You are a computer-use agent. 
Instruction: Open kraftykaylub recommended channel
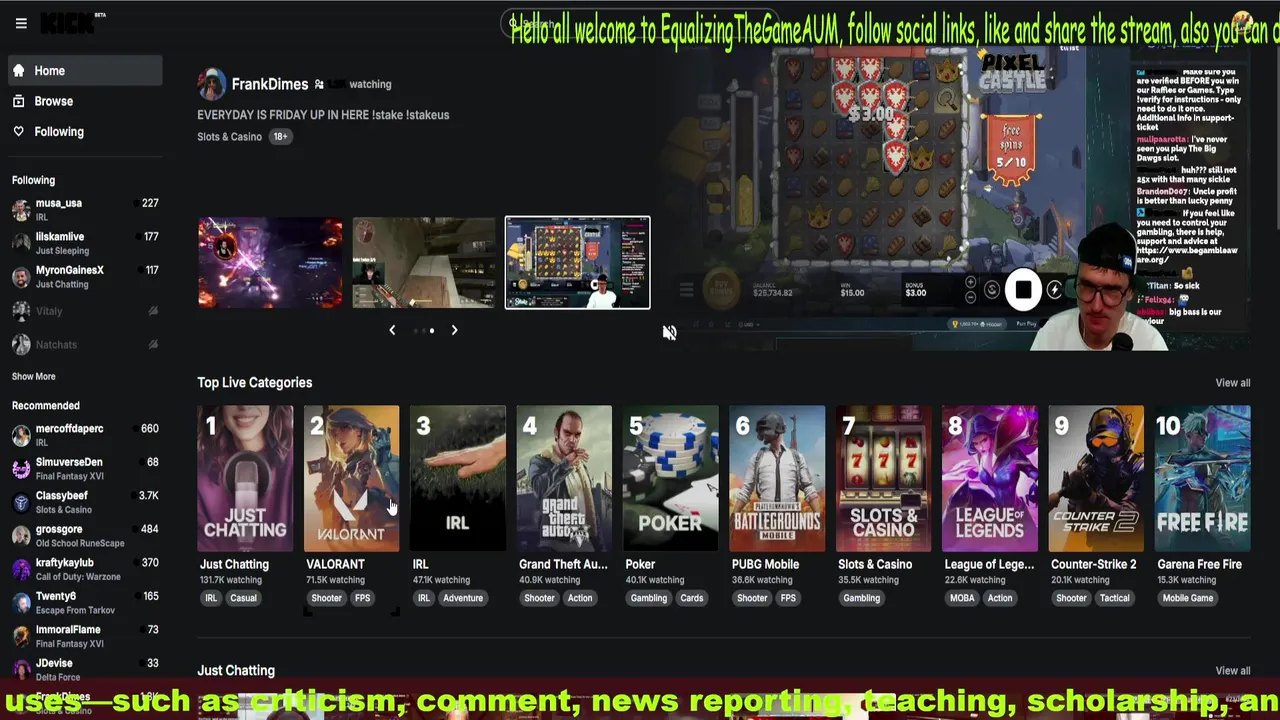point(84,569)
